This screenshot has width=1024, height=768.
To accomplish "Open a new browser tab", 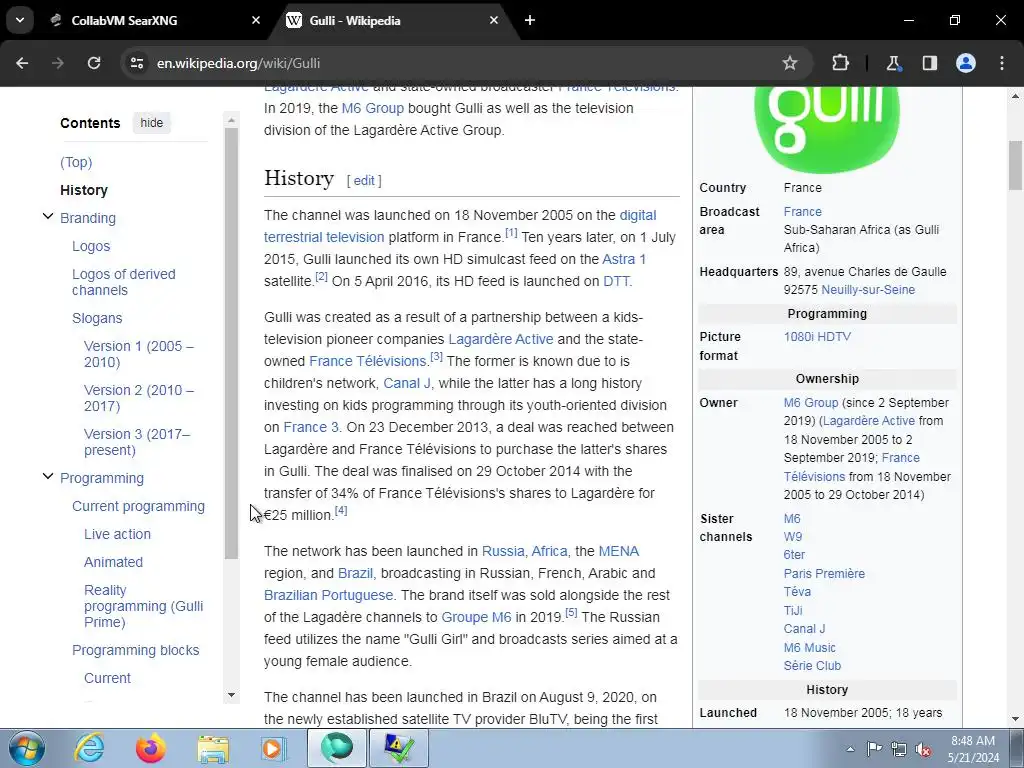I will tap(530, 20).
